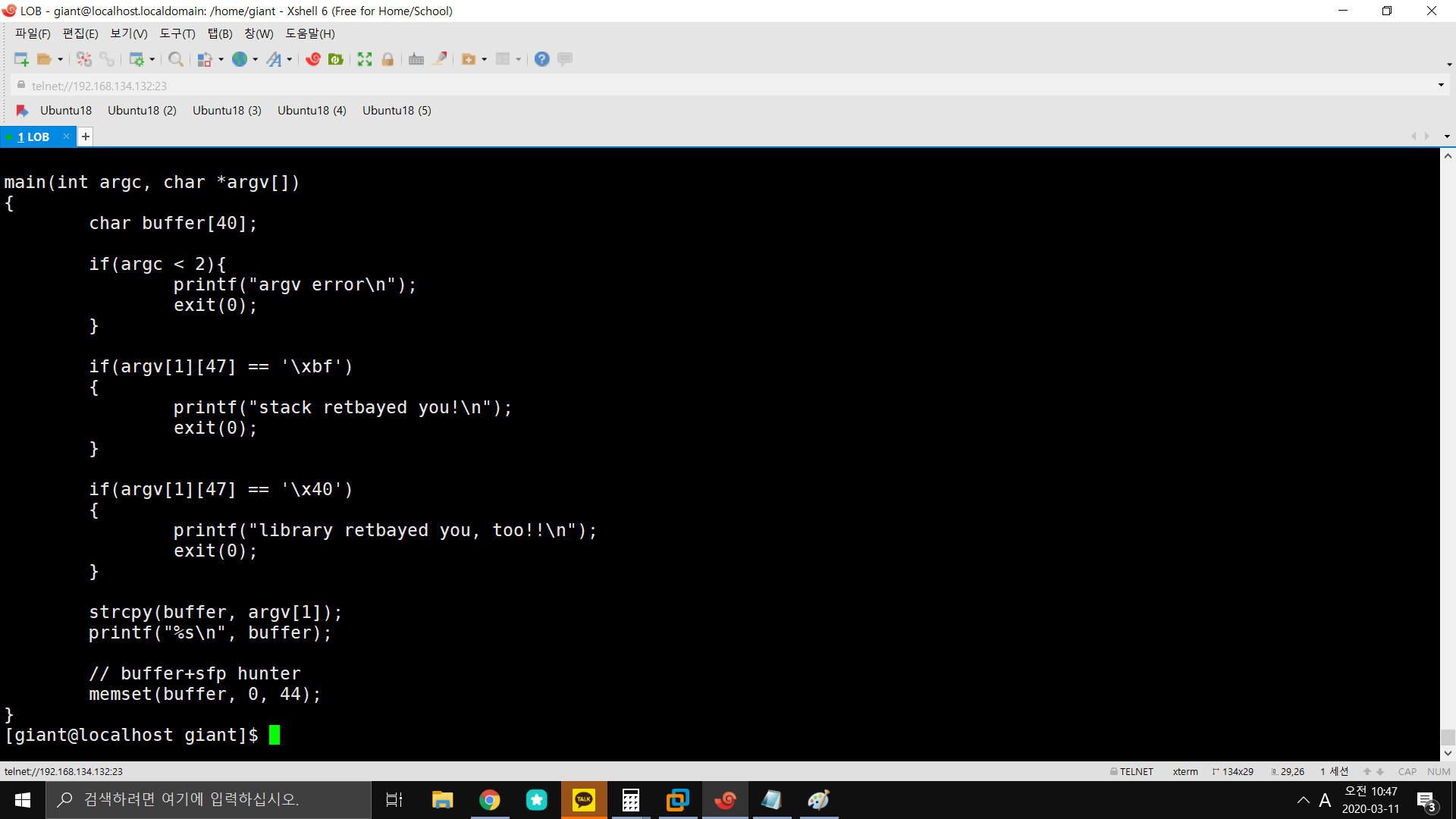Screen dimensions: 1456x819
Task: Toggle full screen mode icon
Action: (365, 59)
